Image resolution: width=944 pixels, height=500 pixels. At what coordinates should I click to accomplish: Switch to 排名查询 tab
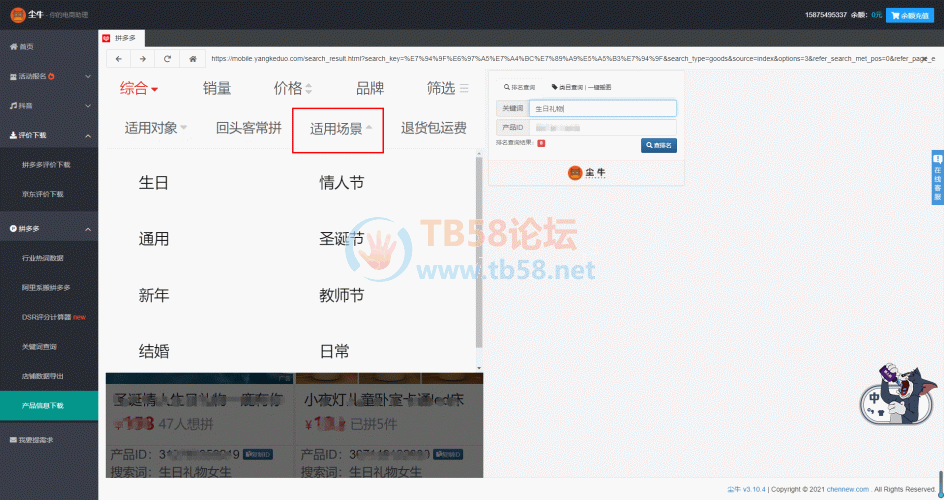point(520,87)
